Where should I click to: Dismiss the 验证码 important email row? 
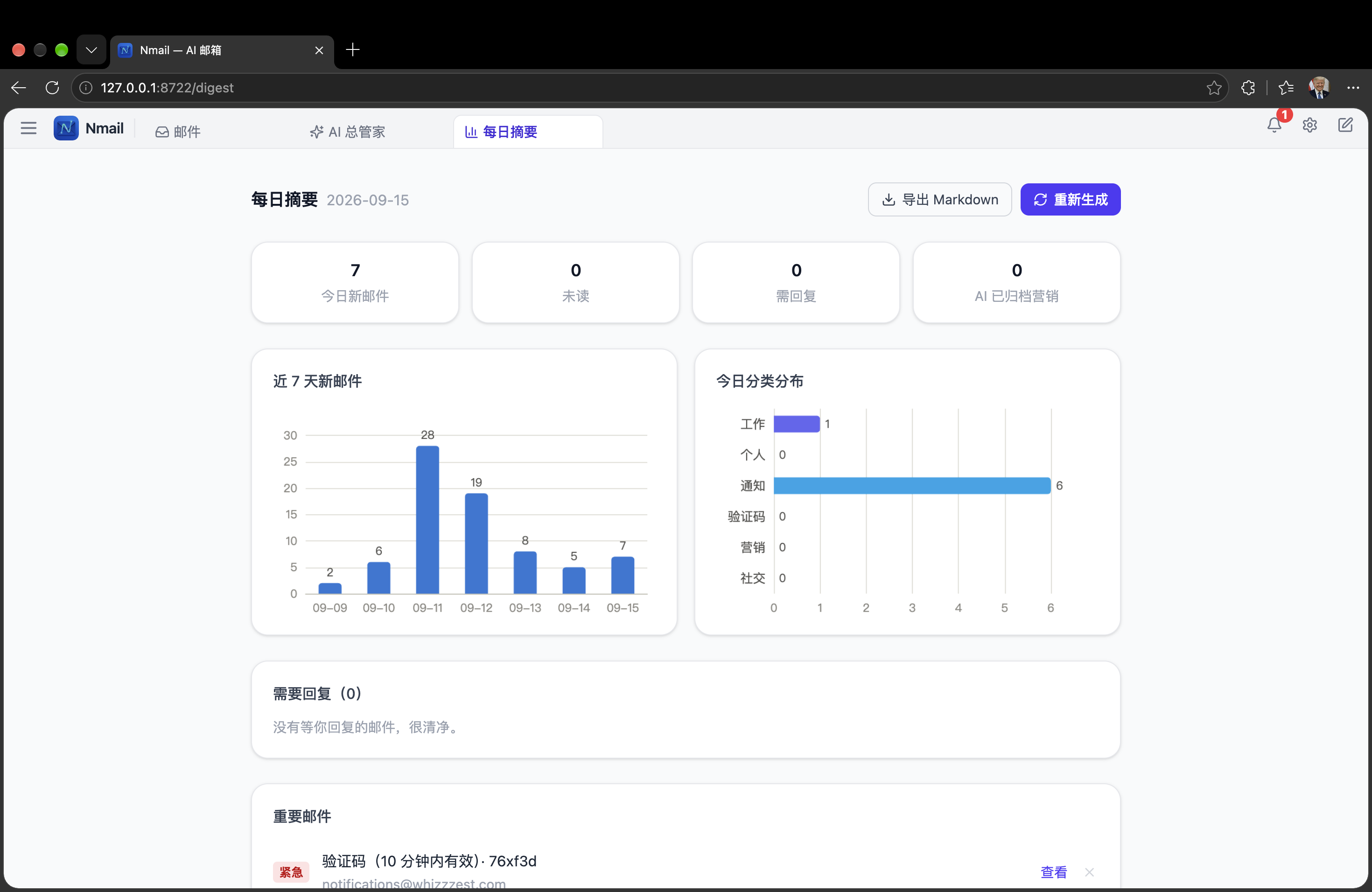1089,872
